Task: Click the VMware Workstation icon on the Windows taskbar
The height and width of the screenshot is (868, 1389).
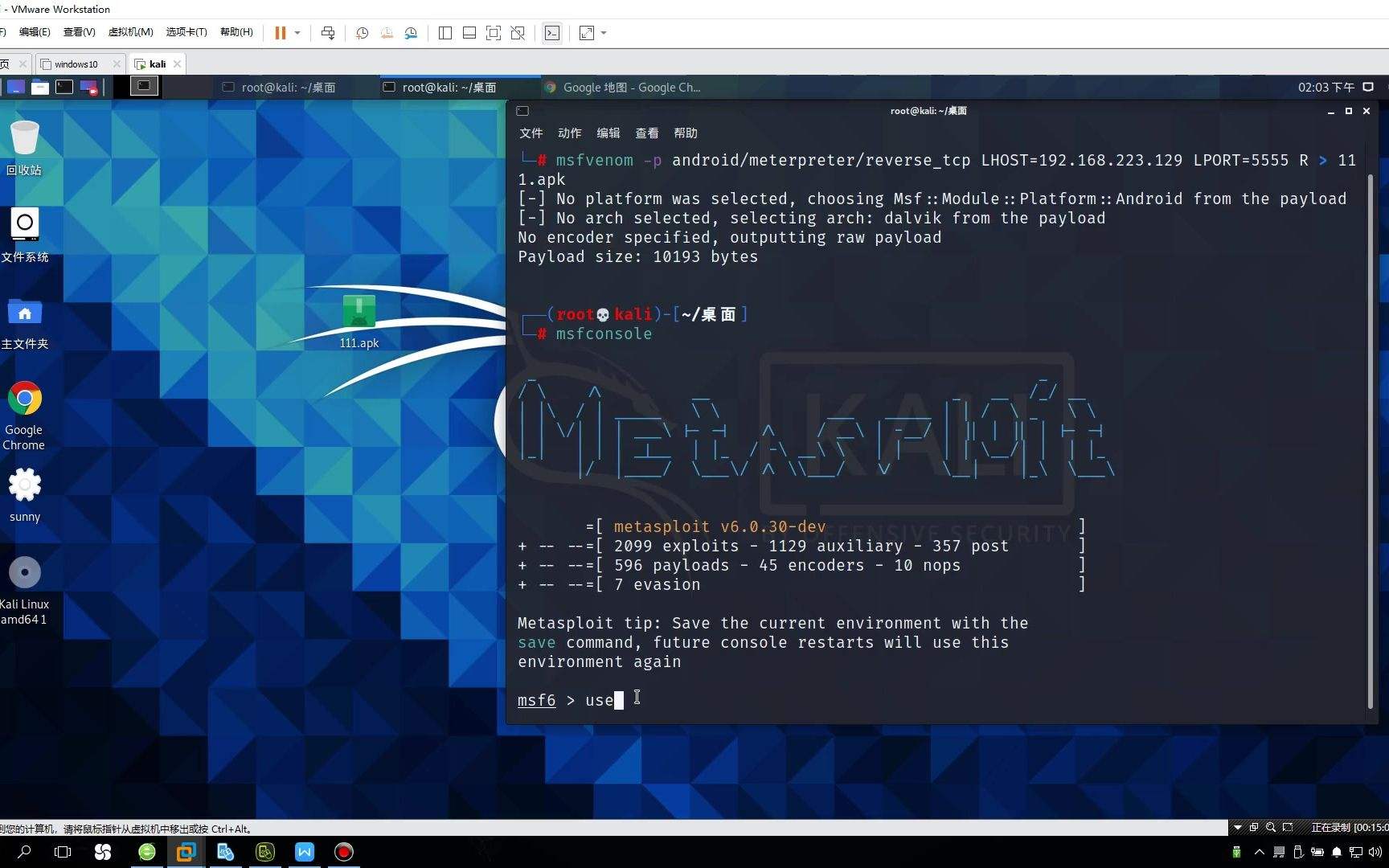Action: point(186,852)
